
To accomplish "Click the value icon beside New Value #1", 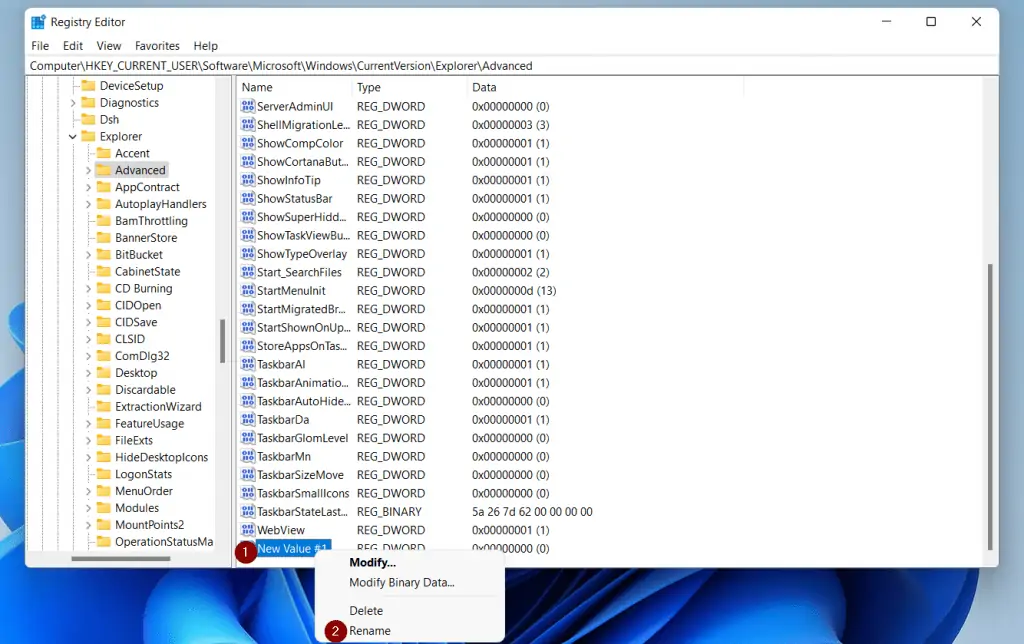I will coord(247,548).
